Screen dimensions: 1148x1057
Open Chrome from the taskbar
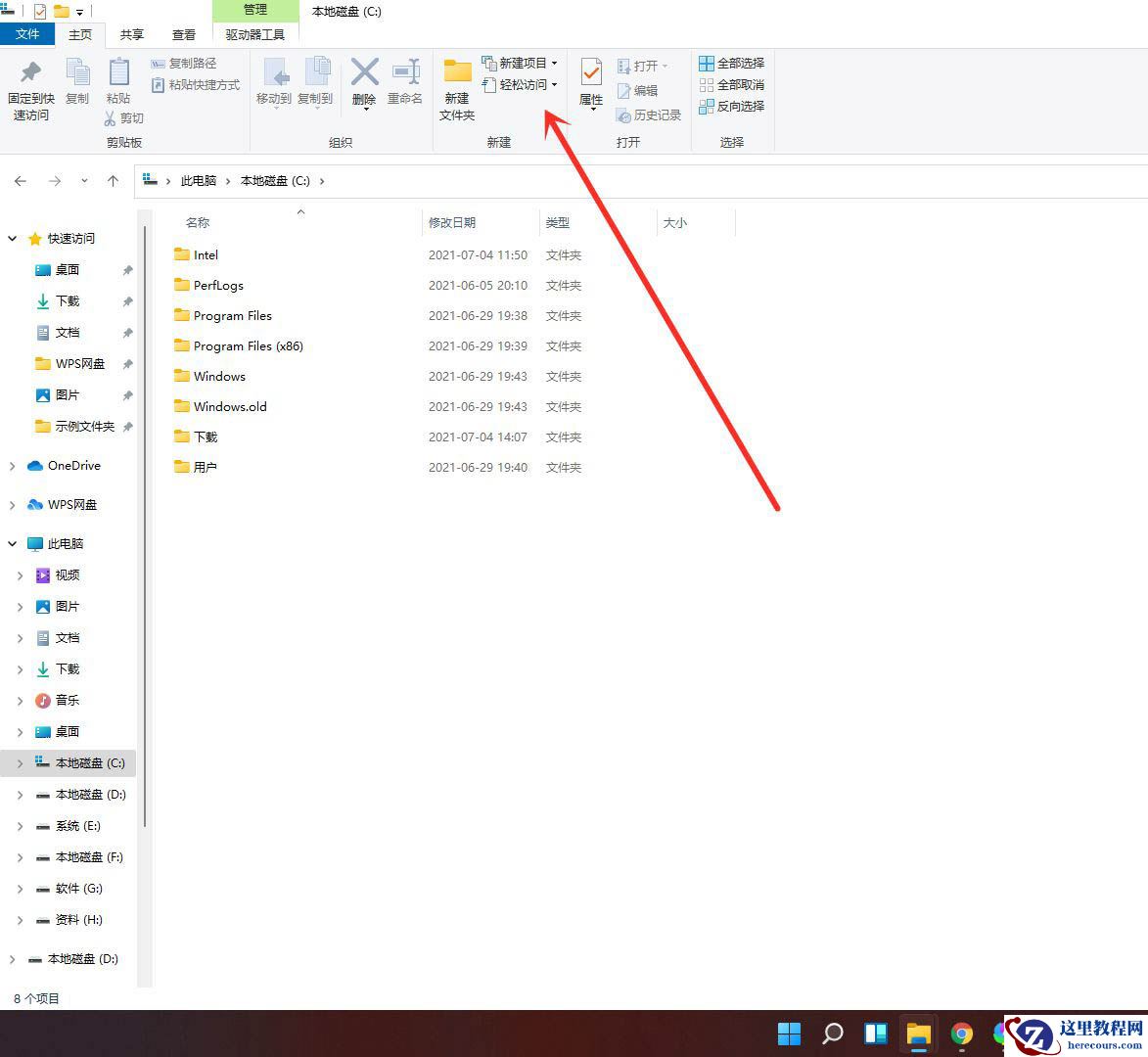pyautogui.click(x=961, y=1034)
